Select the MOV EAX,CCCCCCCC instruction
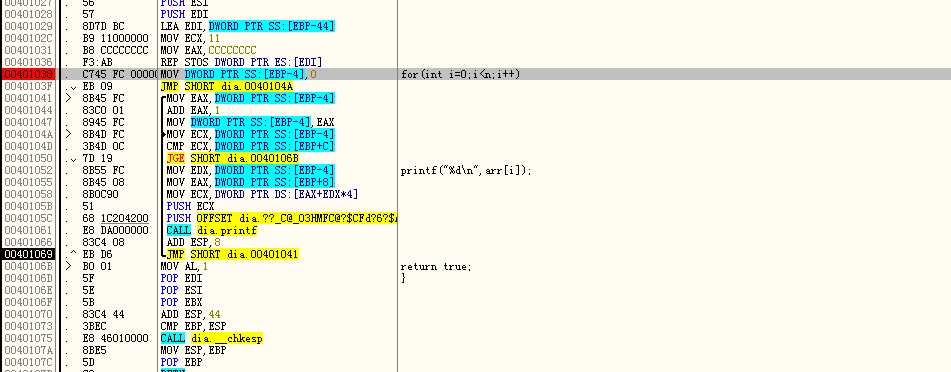 tap(209, 50)
